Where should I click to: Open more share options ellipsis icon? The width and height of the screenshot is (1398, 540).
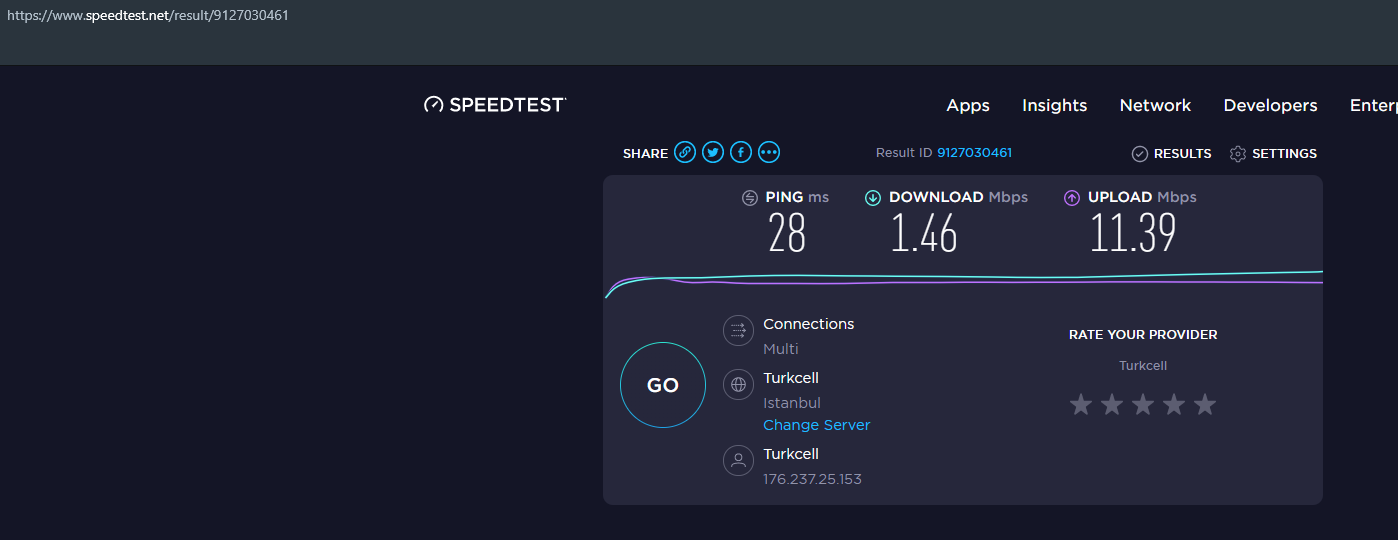(x=769, y=152)
